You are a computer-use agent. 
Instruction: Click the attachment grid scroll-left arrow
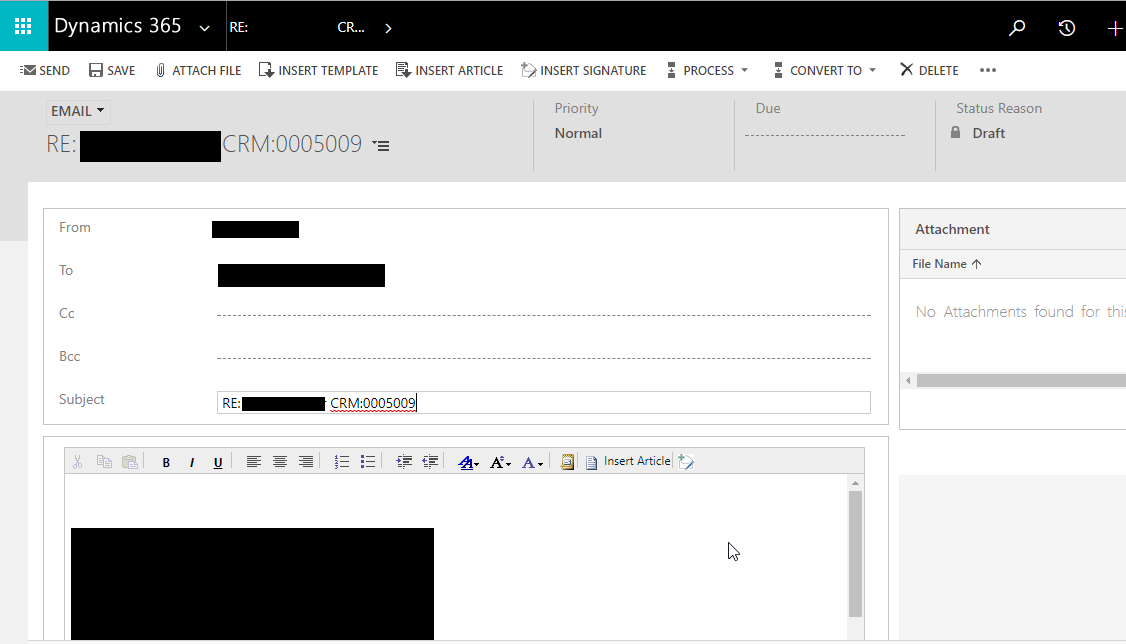click(908, 381)
